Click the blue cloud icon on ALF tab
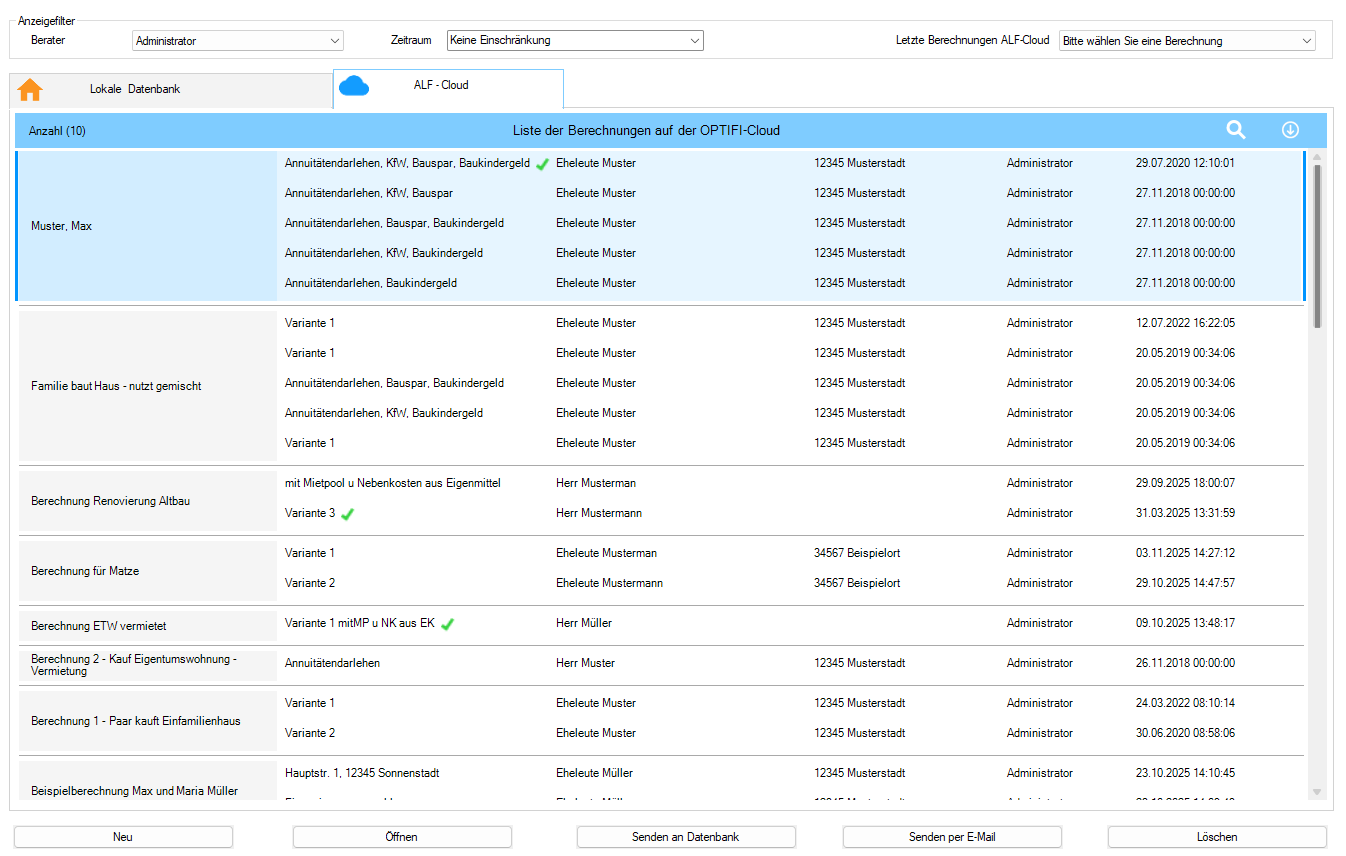Image resolution: width=1346 pixels, height=856 pixels. (x=354, y=87)
